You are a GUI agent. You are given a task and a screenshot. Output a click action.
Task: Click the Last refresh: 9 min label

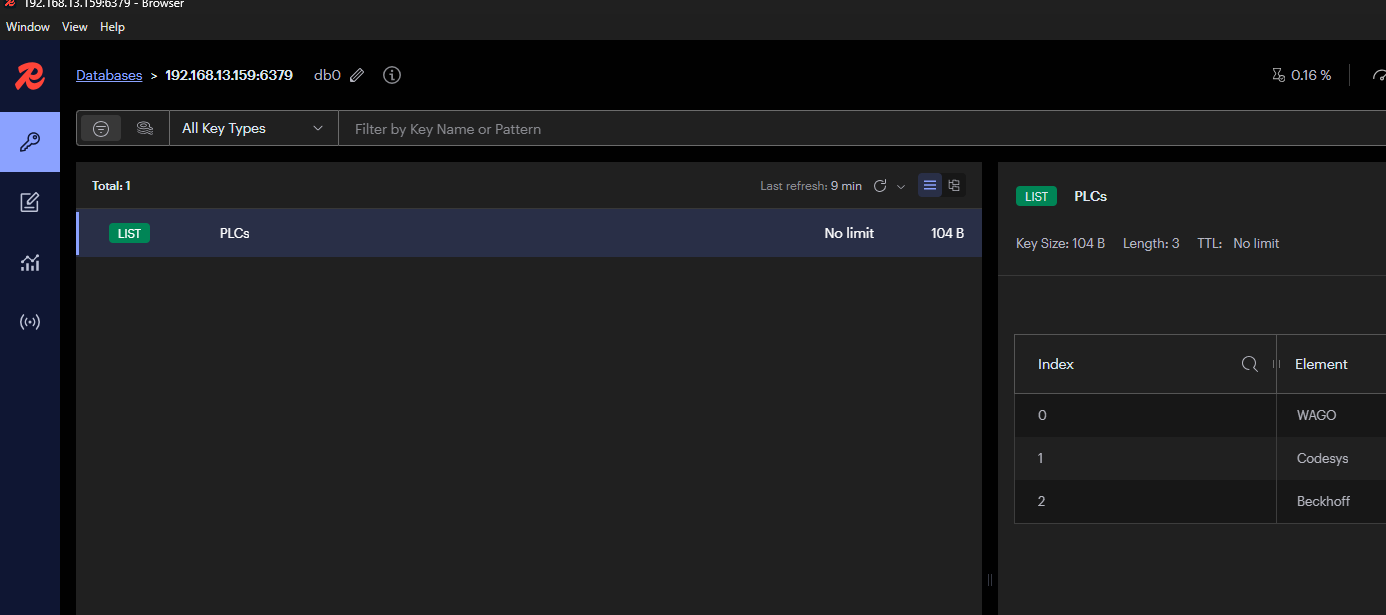pos(811,186)
